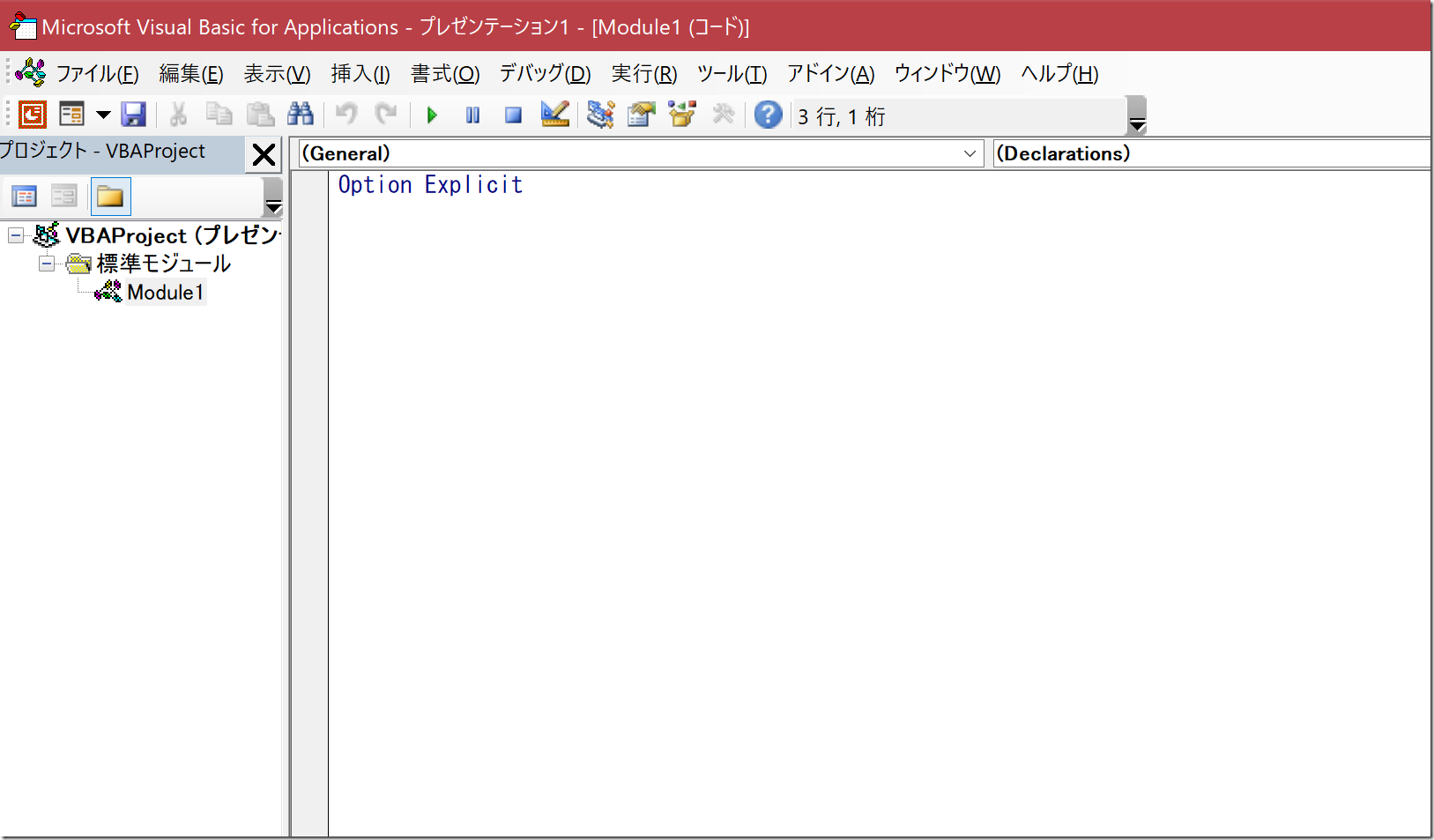This screenshot has width=1434, height=840.
Task: Open the (Declarations) procedure box
Action: (x=1211, y=153)
